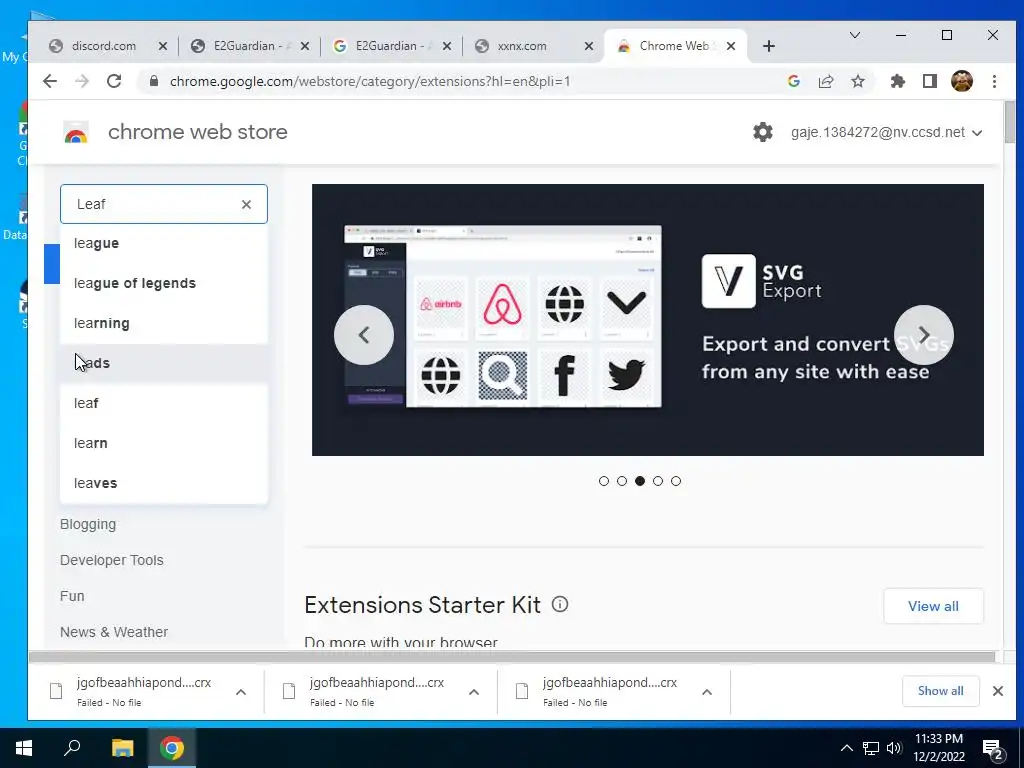Show hidden system tray icons

point(846,748)
